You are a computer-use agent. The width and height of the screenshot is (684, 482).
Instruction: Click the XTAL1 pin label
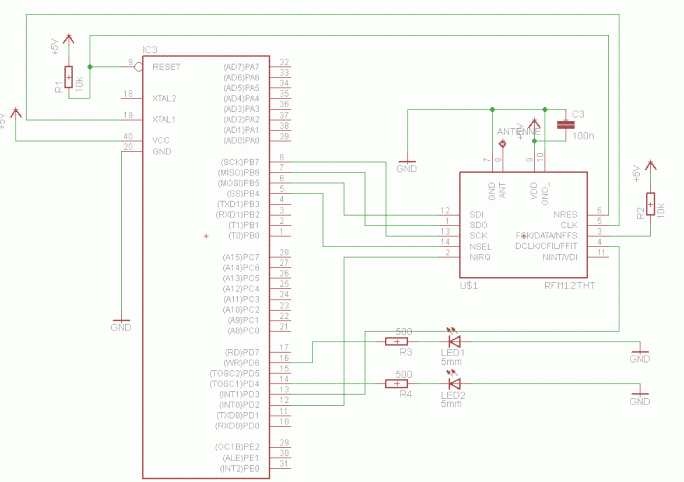164,120
